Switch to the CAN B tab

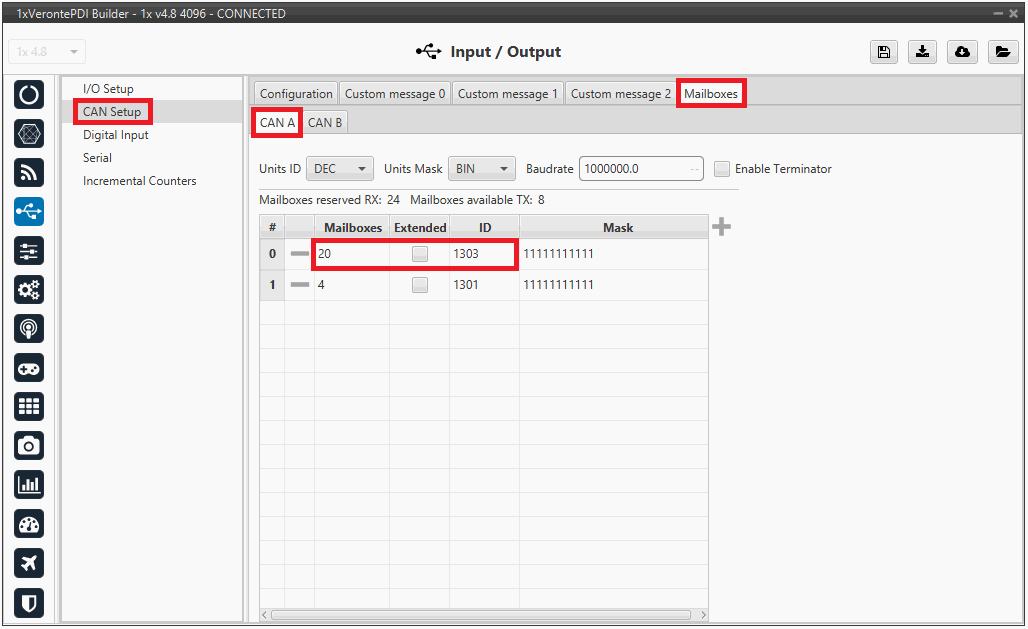coord(325,123)
